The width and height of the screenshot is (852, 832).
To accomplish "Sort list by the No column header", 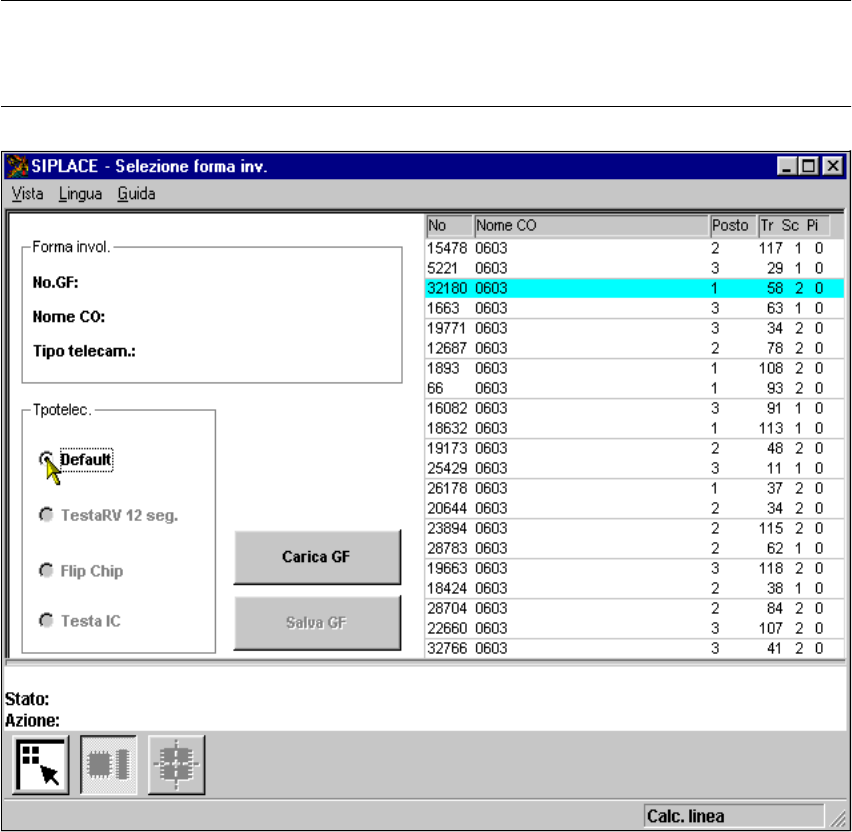I will pyautogui.click(x=448, y=226).
